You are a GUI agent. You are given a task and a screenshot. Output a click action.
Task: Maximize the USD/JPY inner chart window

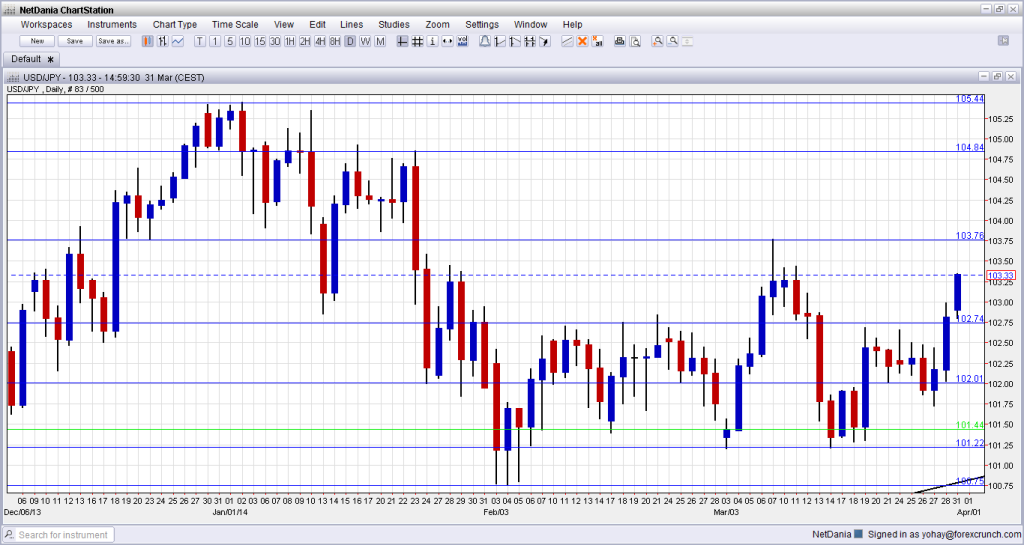[x=997, y=77]
